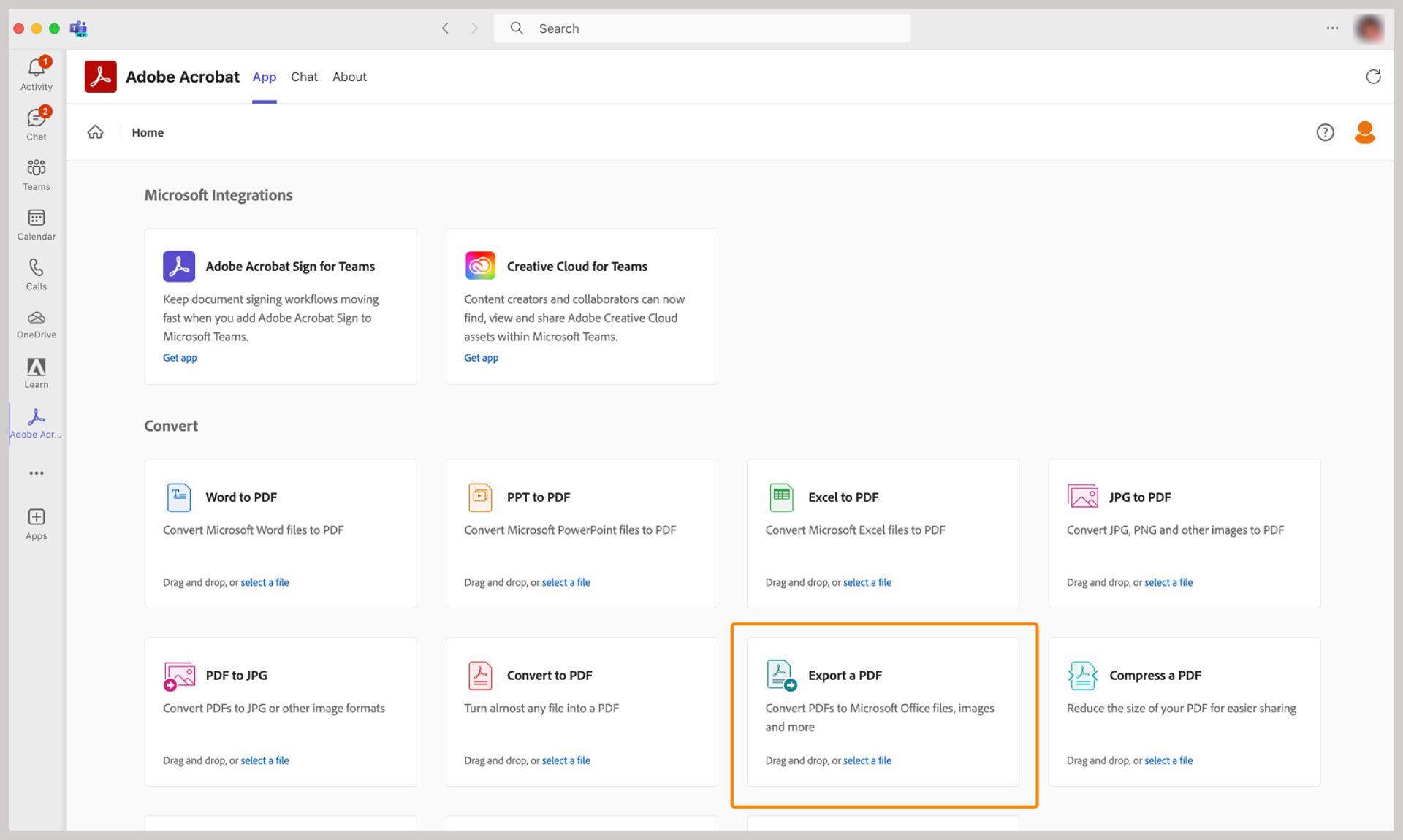Viewport: 1403px width, 840px height.
Task: Switch to the Chat tab
Action: (304, 77)
